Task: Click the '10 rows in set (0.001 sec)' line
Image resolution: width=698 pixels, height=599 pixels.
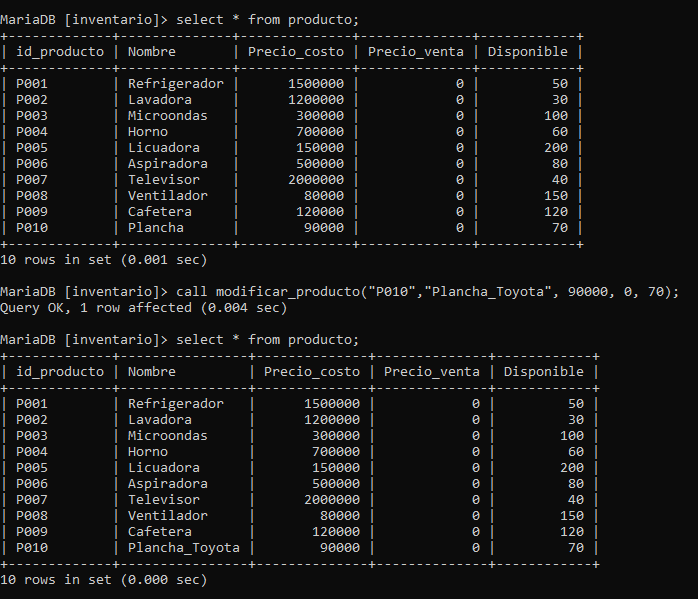Action: tap(104, 260)
